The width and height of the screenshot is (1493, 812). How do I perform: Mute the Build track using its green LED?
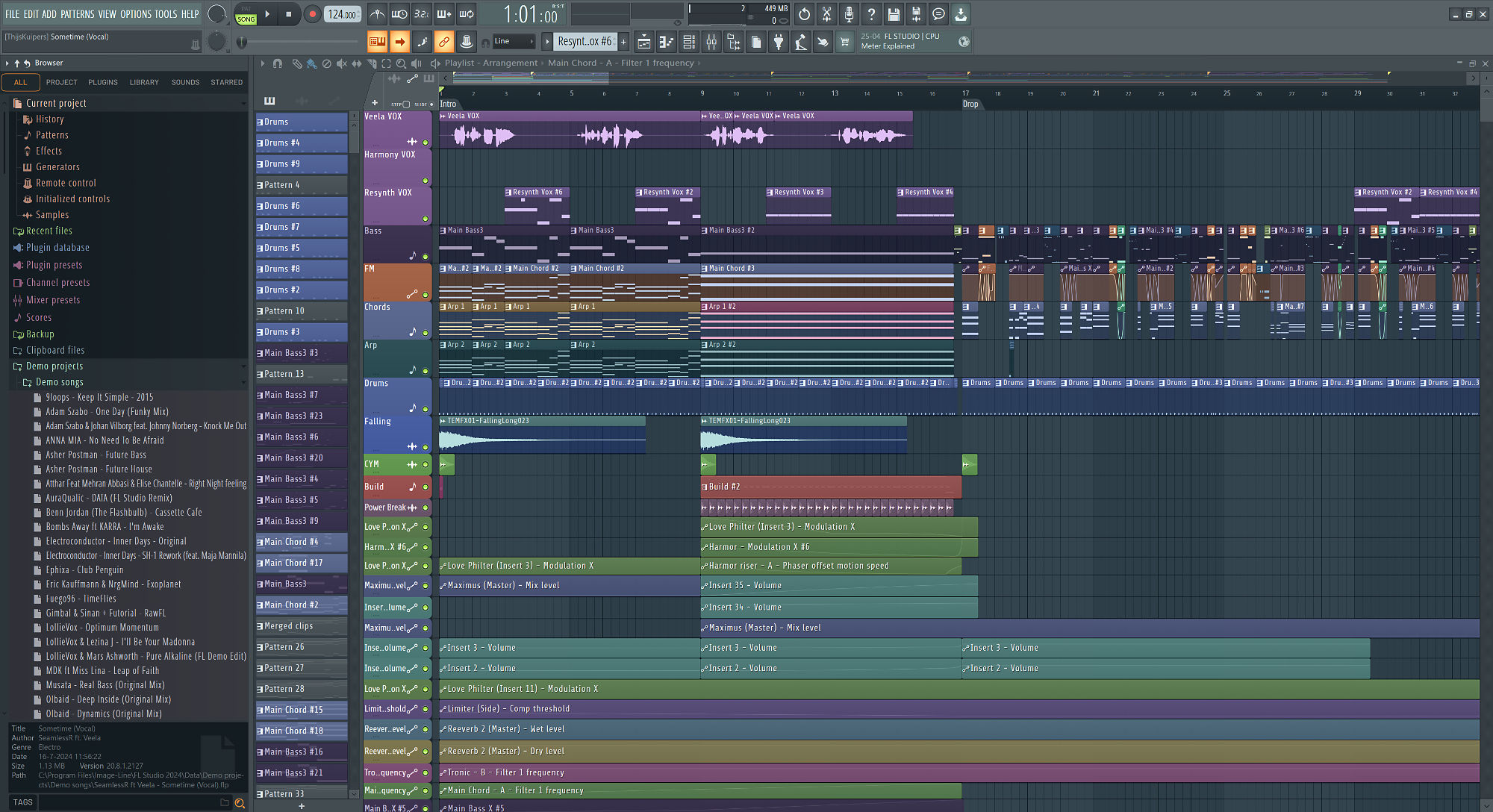tap(426, 487)
